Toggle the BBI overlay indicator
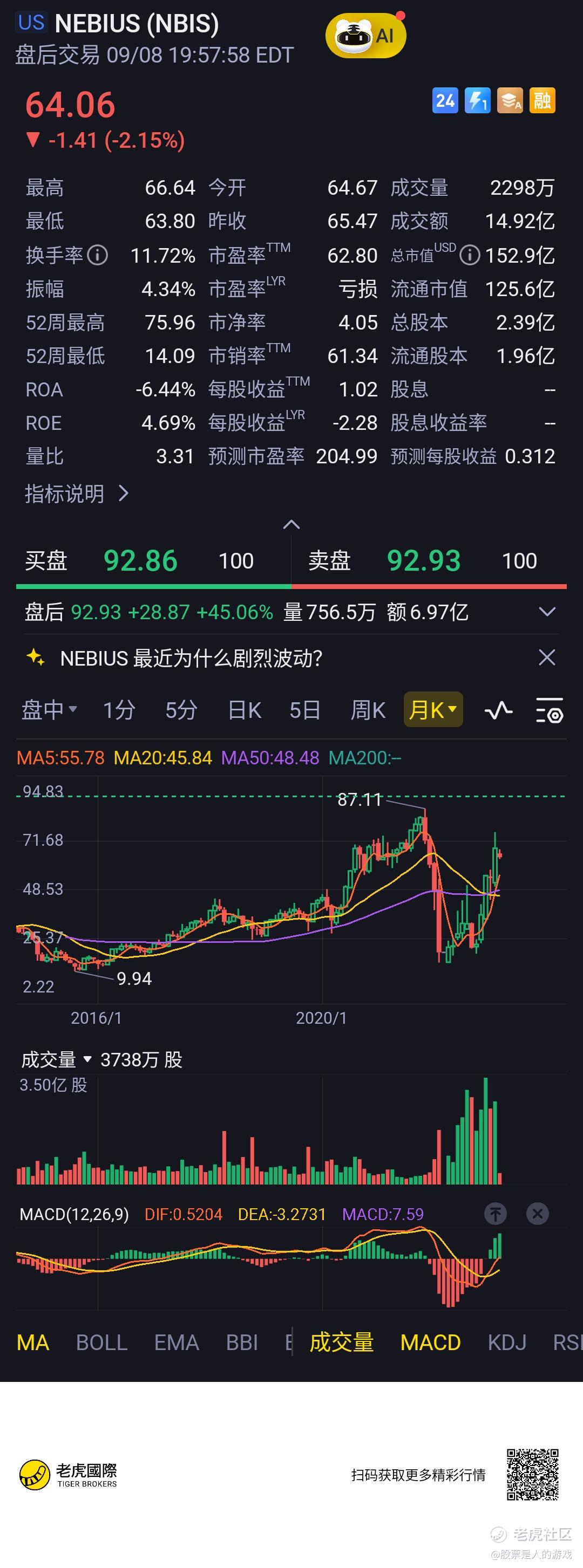This screenshot has height=1568, width=583. click(242, 1342)
